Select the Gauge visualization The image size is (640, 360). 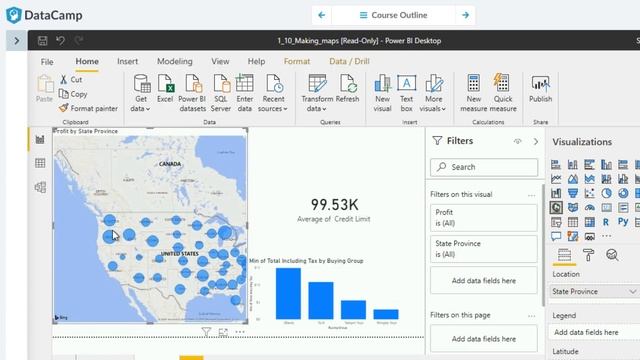coord(589,207)
